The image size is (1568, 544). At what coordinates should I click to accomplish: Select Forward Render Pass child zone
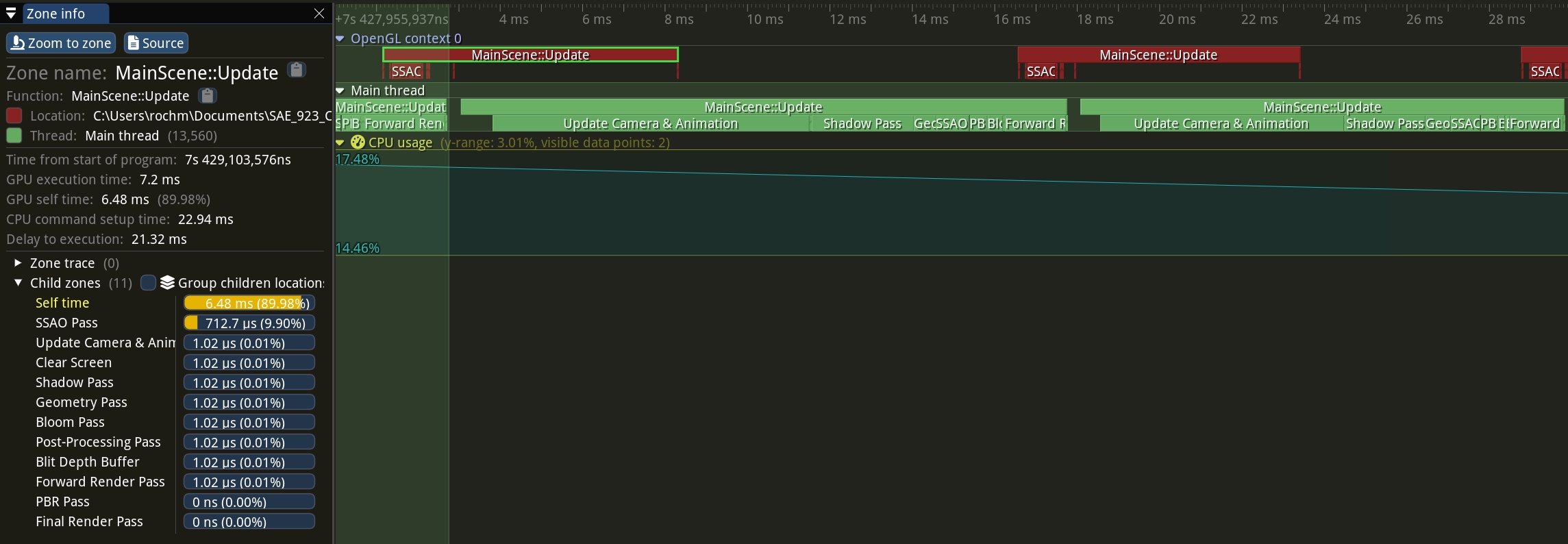(100, 482)
